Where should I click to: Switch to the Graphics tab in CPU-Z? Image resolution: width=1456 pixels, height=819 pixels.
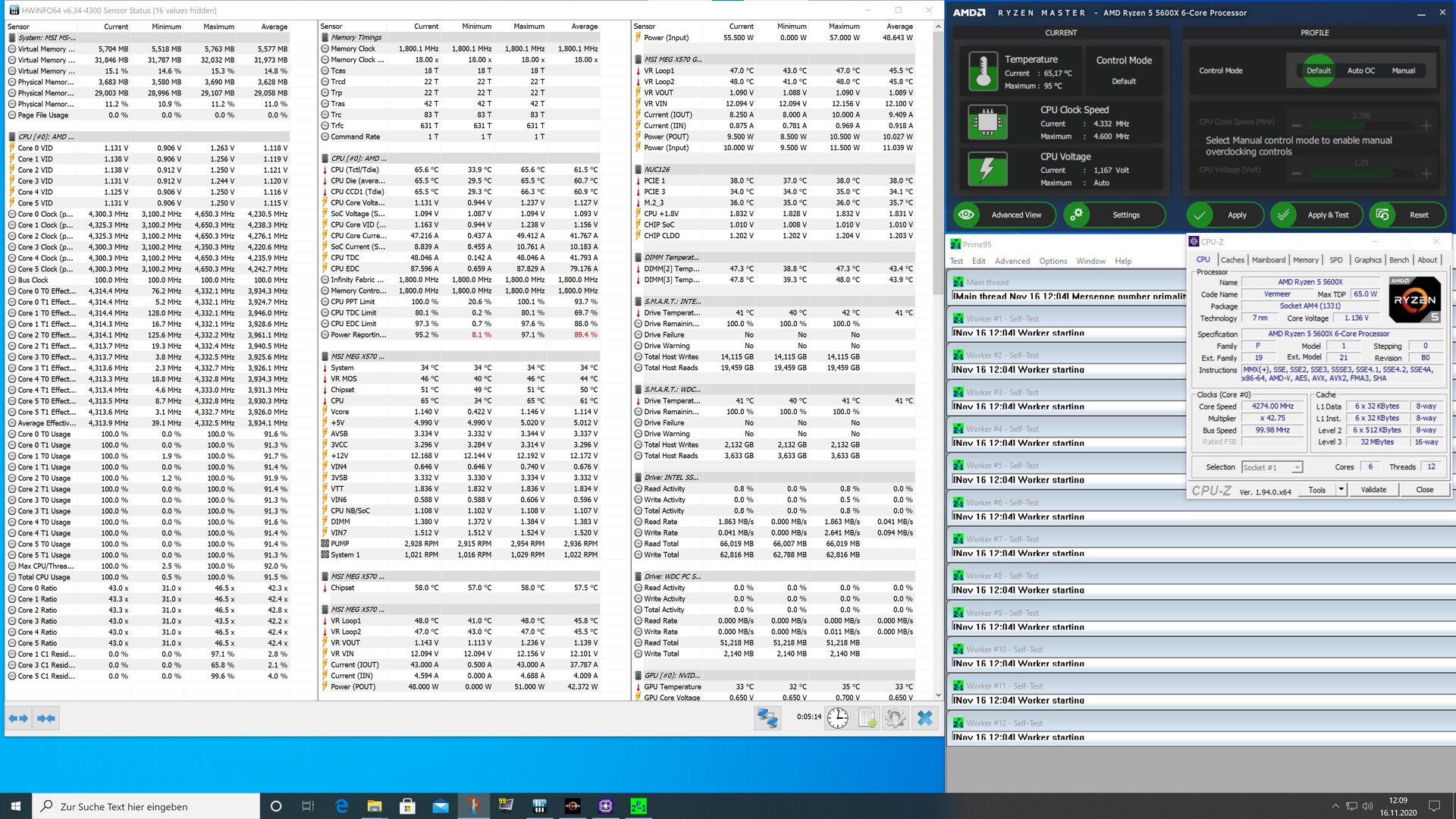click(x=1368, y=260)
